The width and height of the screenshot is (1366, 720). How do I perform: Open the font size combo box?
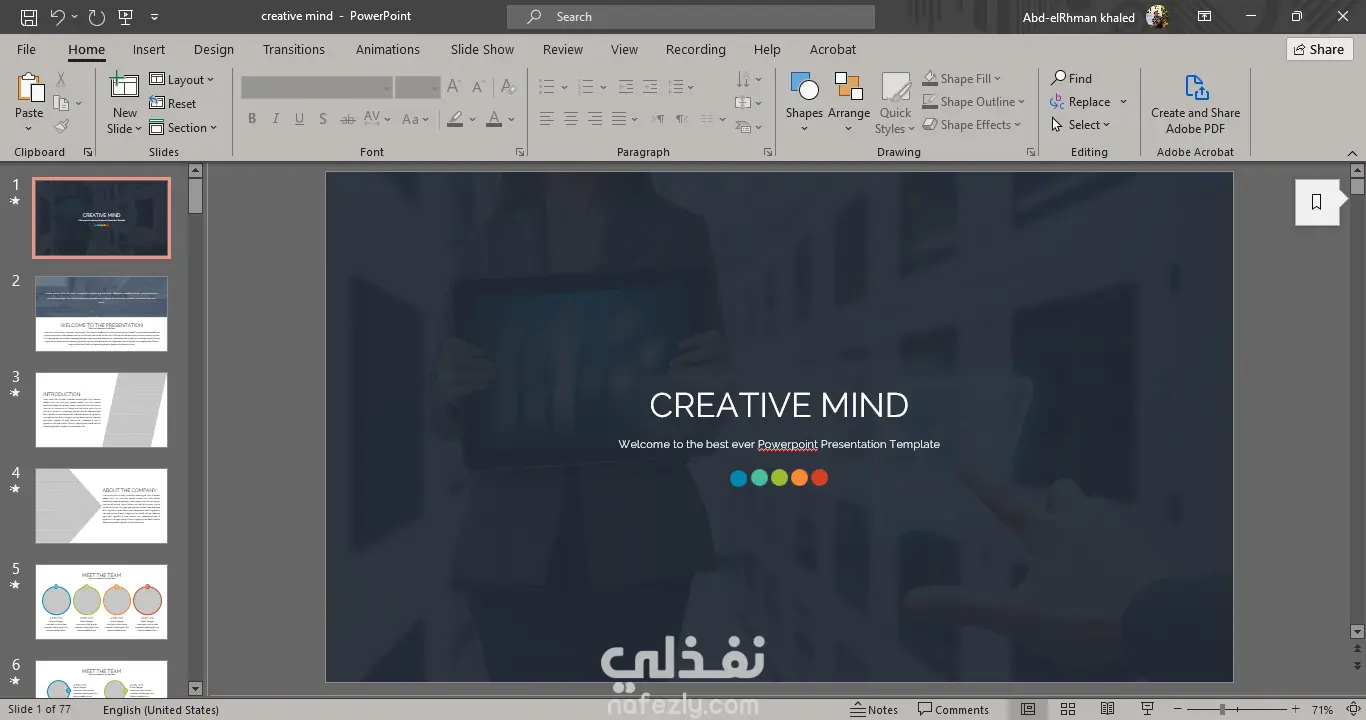click(x=418, y=87)
